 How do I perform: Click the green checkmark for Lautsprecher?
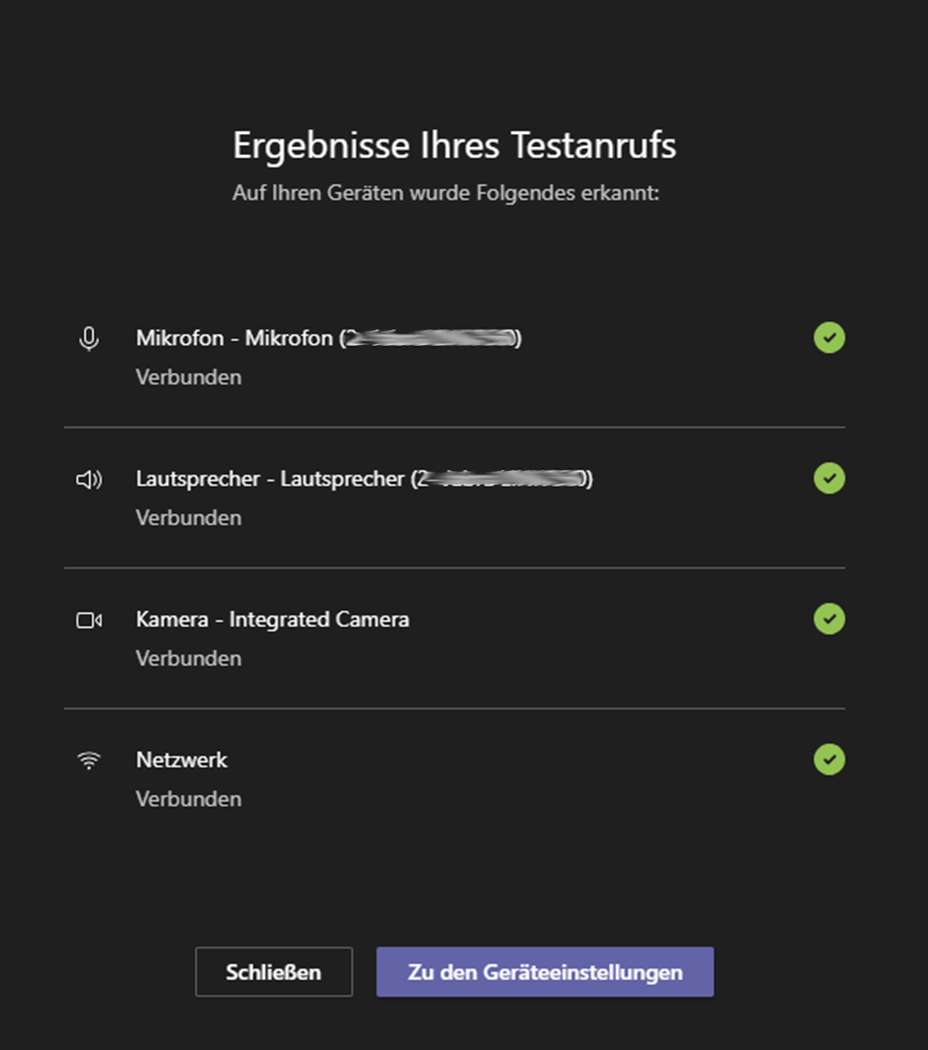829,478
